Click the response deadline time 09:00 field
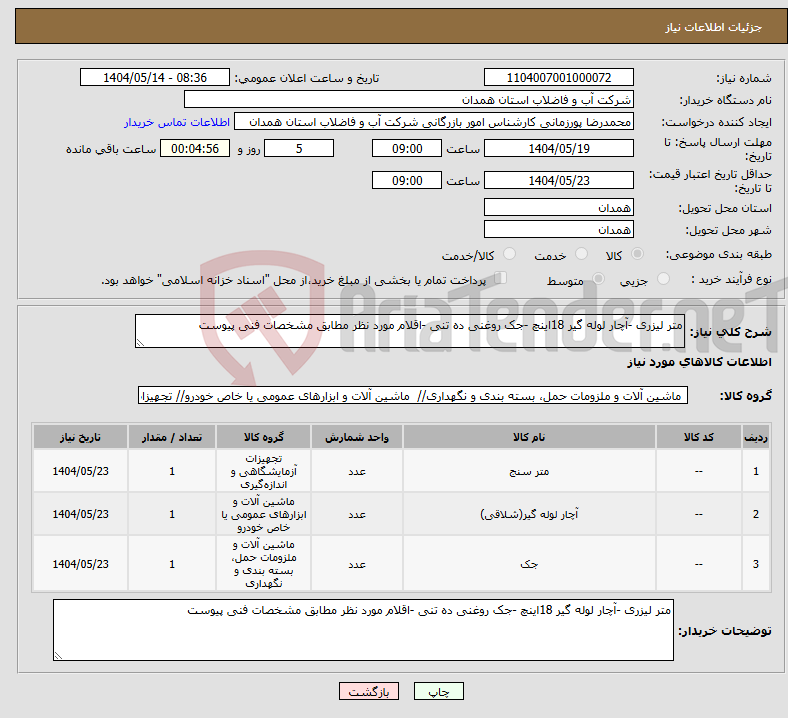 pyautogui.click(x=407, y=149)
